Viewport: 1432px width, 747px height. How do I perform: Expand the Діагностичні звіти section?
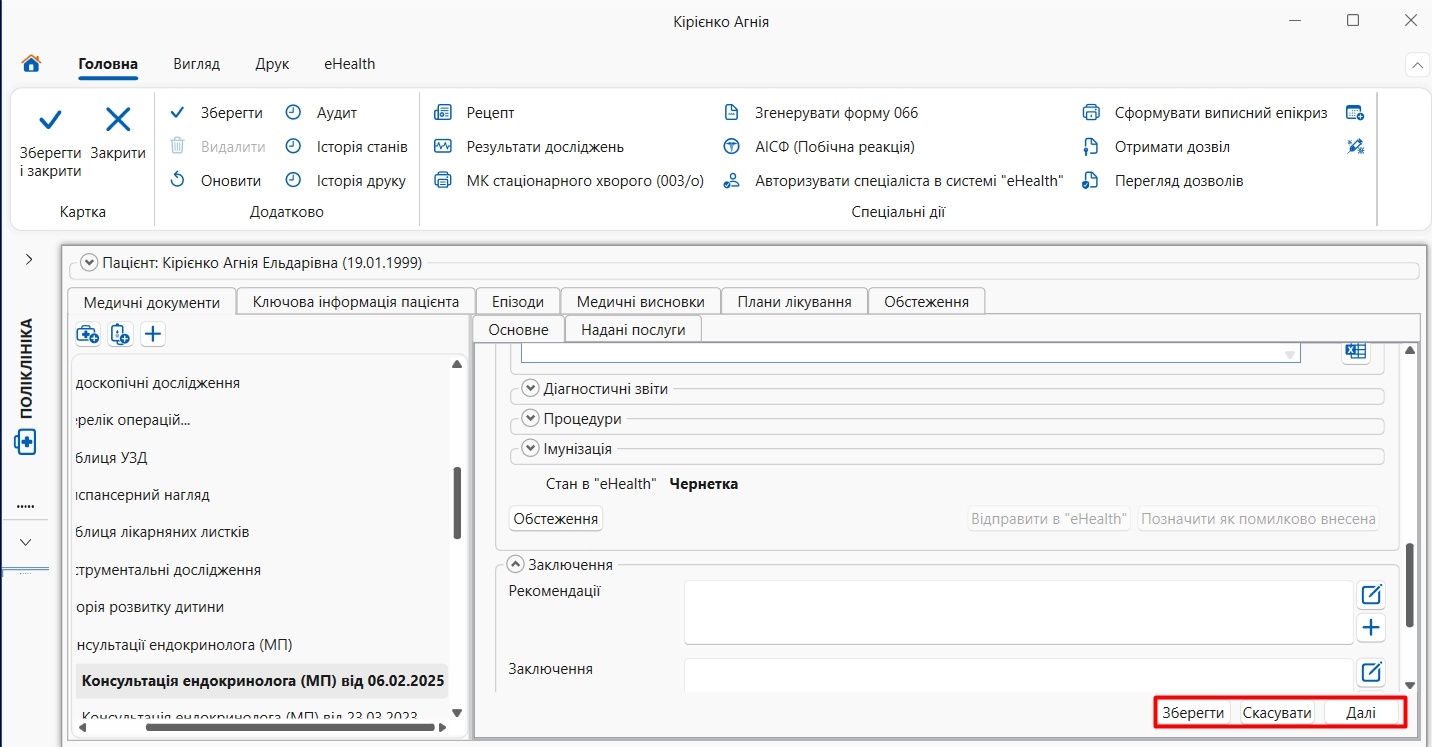click(x=531, y=389)
